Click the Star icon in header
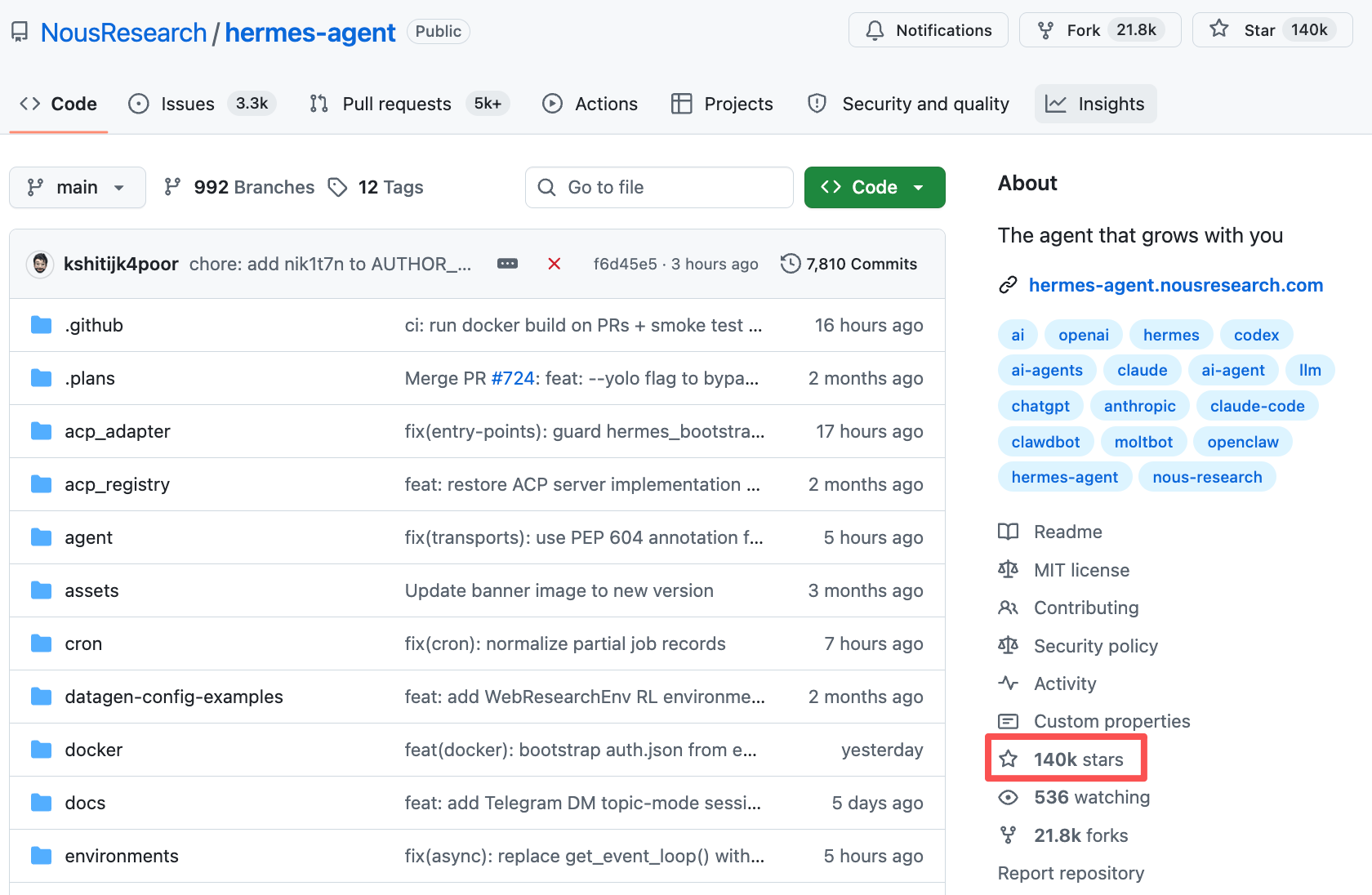This screenshot has height=895, width=1372. (1219, 29)
